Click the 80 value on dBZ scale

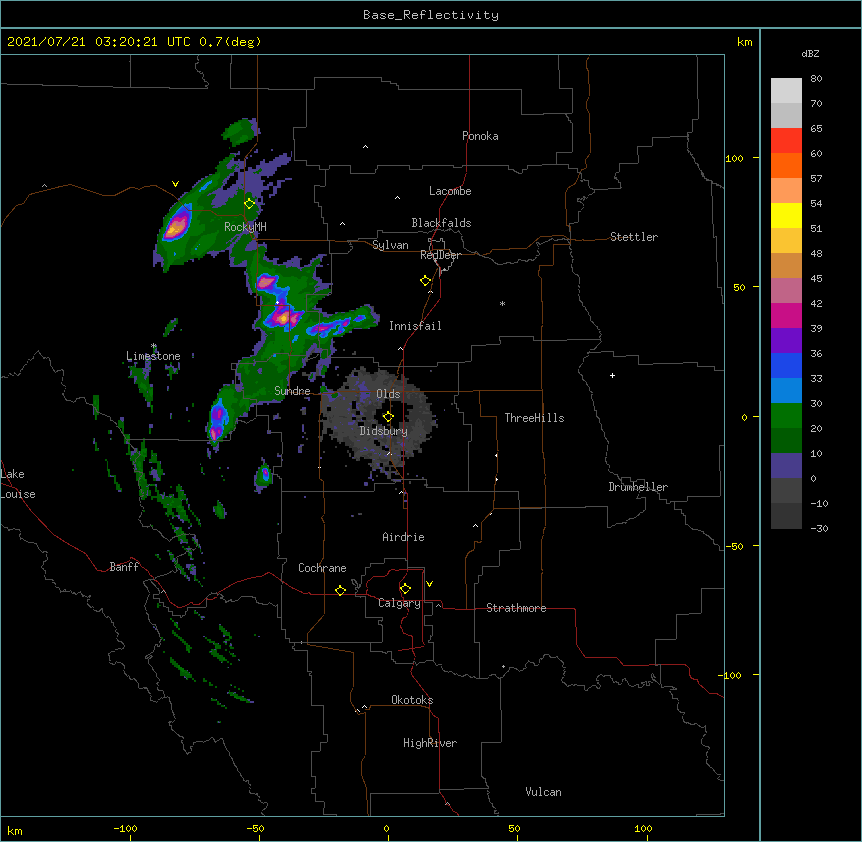[x=816, y=79]
